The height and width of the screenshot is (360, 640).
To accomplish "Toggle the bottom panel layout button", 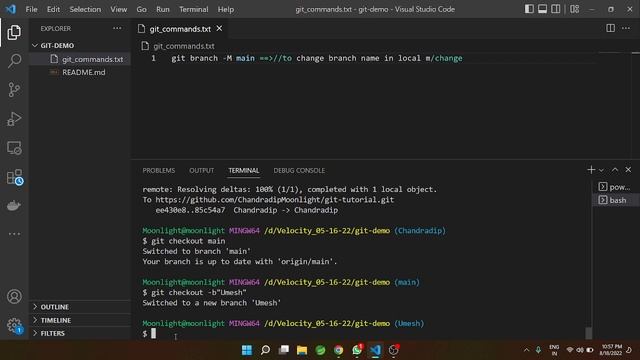I will [x=542, y=9].
